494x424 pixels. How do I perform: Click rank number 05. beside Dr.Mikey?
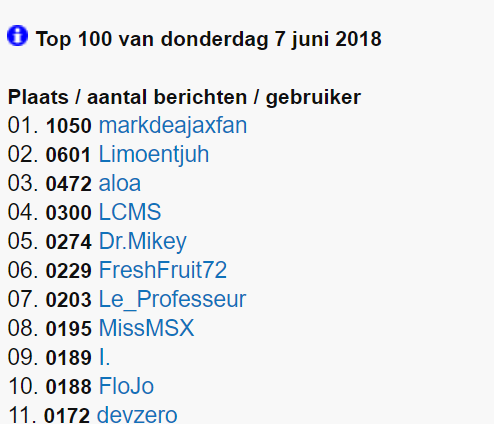[x=23, y=241]
